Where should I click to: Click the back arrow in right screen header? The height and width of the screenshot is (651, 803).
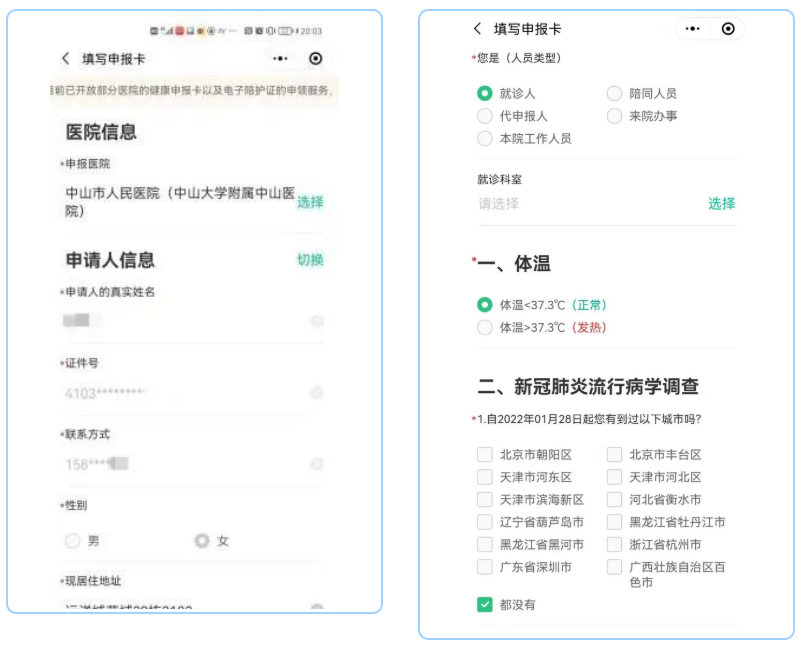(477, 29)
